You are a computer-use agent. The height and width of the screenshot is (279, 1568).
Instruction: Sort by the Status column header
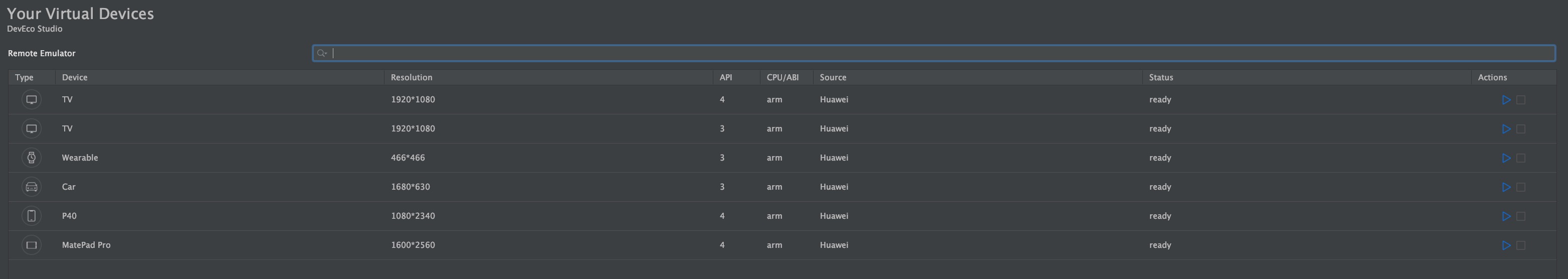[x=1161, y=77]
